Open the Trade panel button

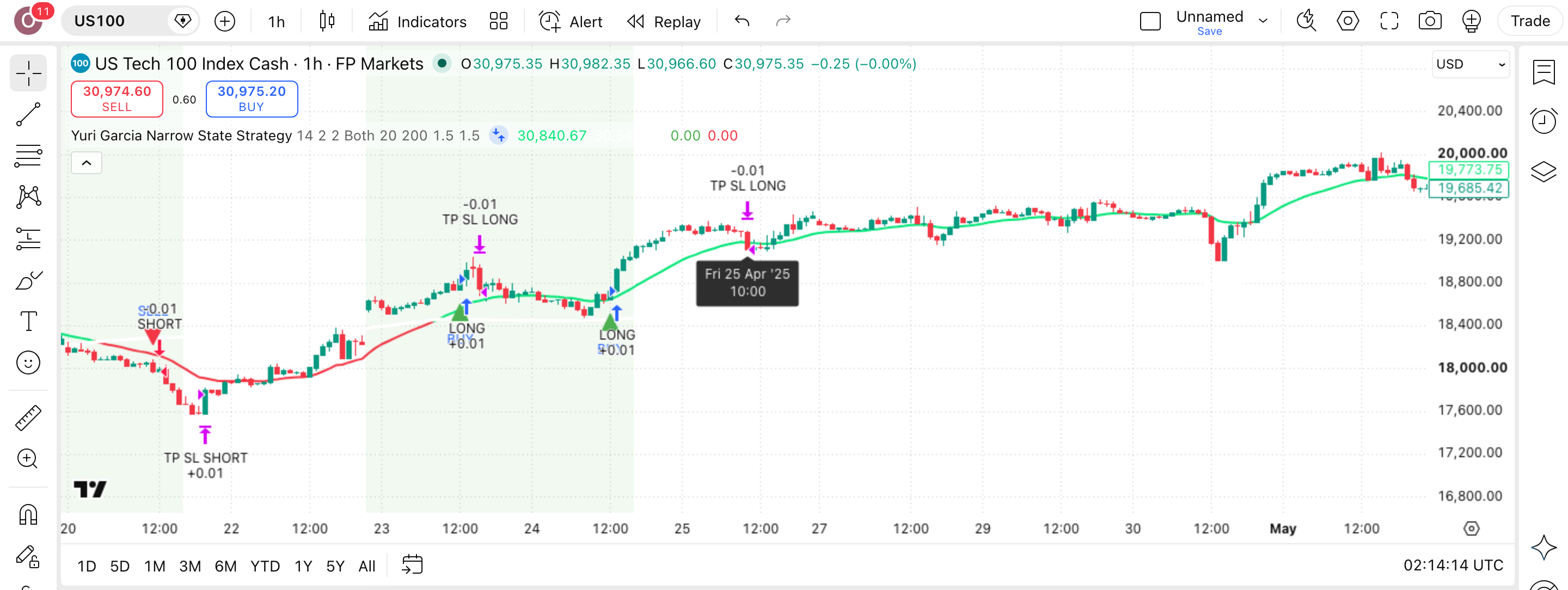(1530, 21)
